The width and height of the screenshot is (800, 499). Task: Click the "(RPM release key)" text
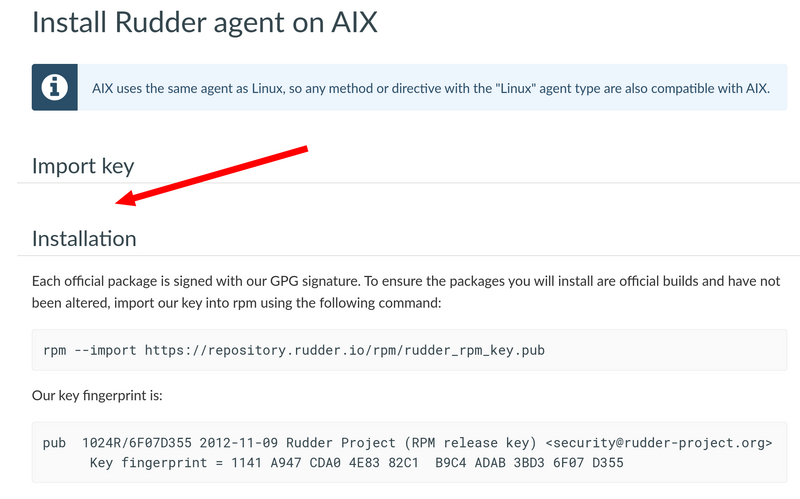(x=470, y=443)
